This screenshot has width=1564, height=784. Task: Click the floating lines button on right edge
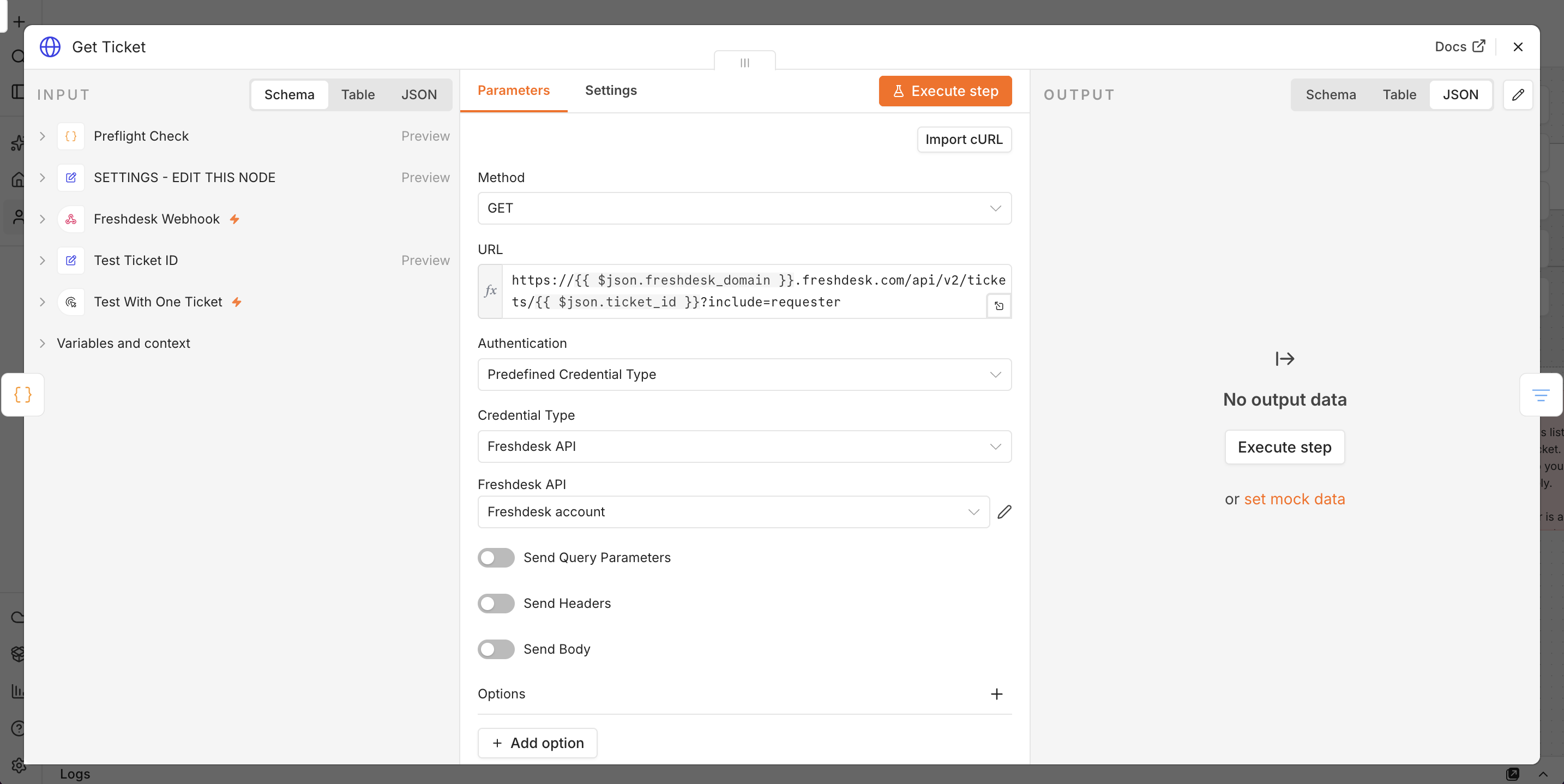[1541, 395]
